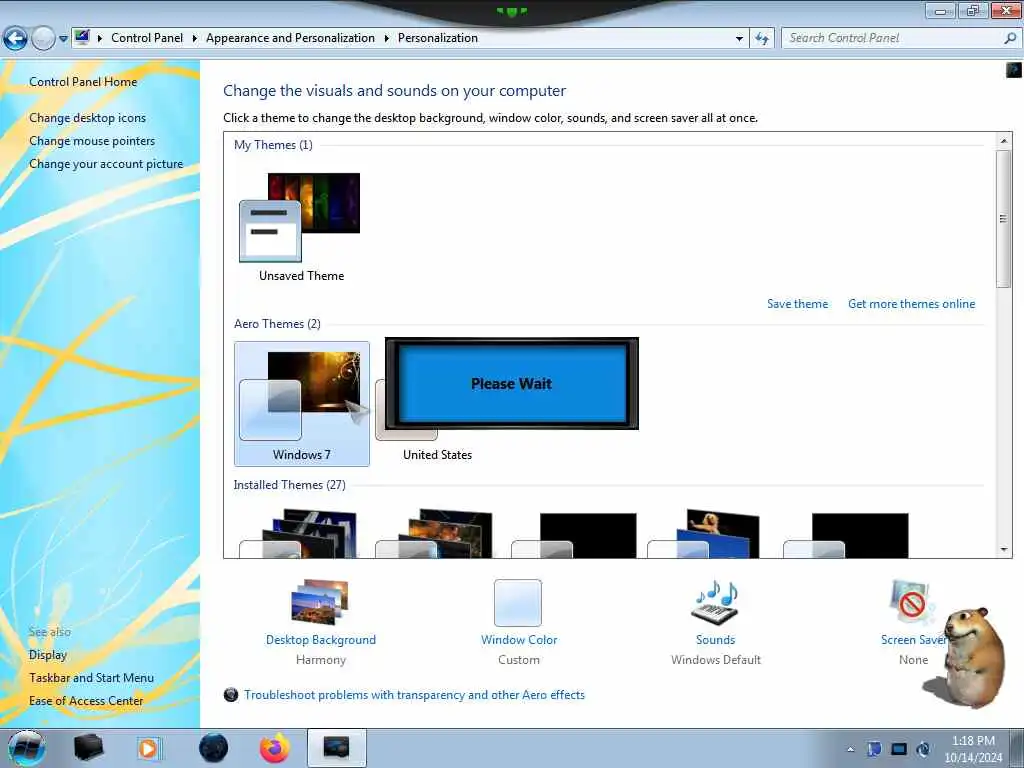Image resolution: width=1024 pixels, height=768 pixels.
Task: Open Change your account picture
Action: [x=106, y=164]
